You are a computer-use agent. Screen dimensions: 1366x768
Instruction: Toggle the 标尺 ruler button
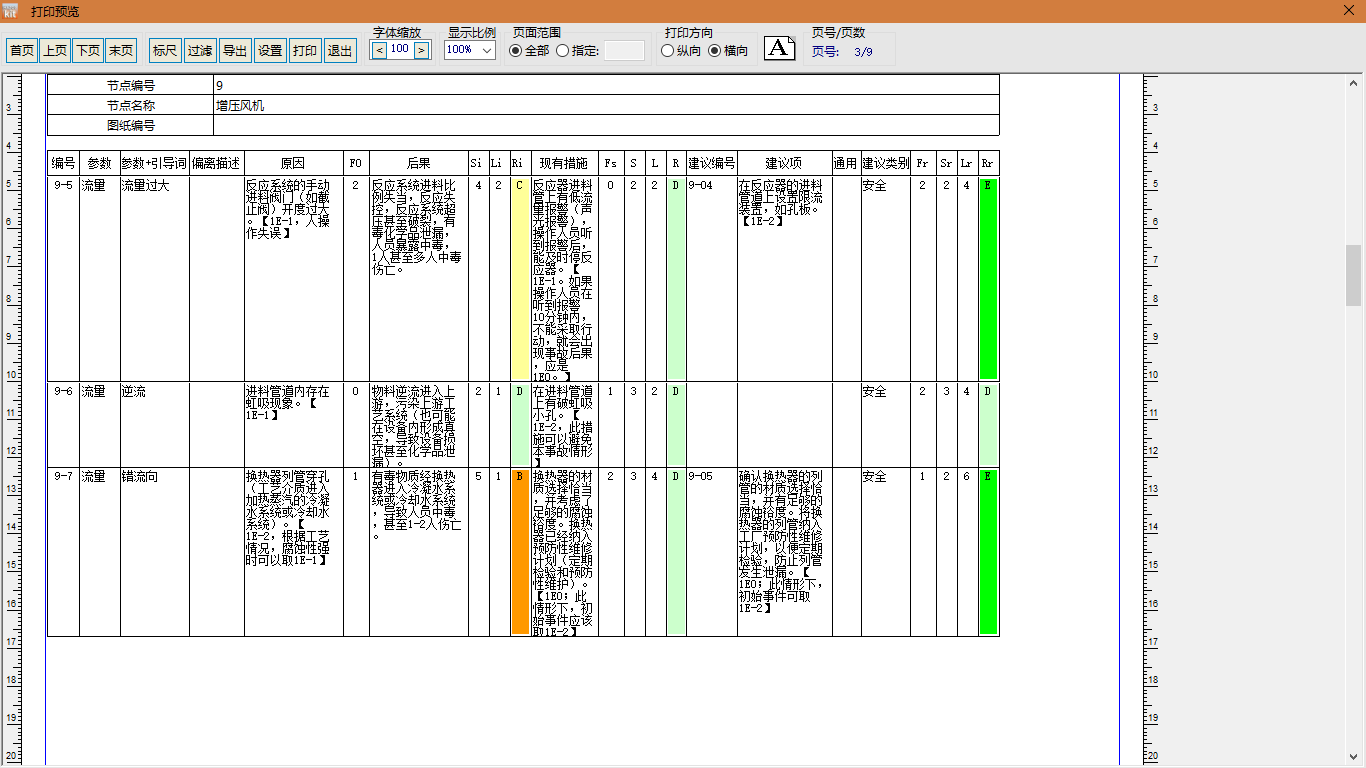point(165,50)
